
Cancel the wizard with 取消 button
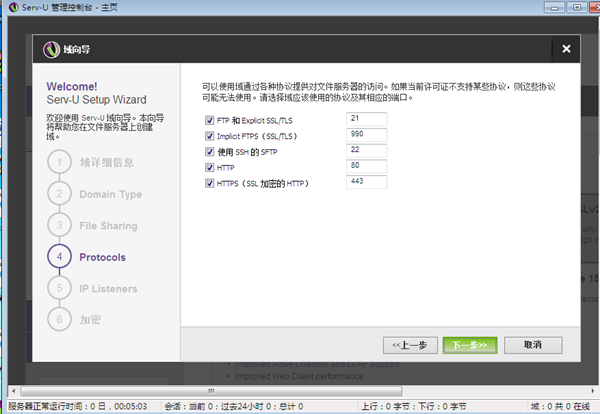tap(533, 345)
